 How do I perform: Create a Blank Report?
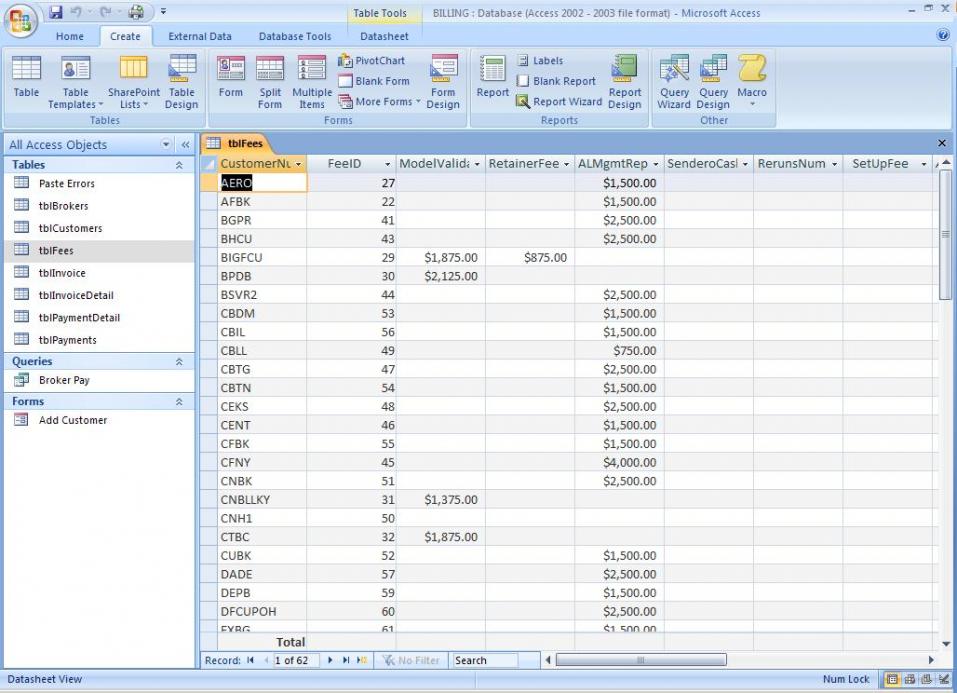point(555,81)
